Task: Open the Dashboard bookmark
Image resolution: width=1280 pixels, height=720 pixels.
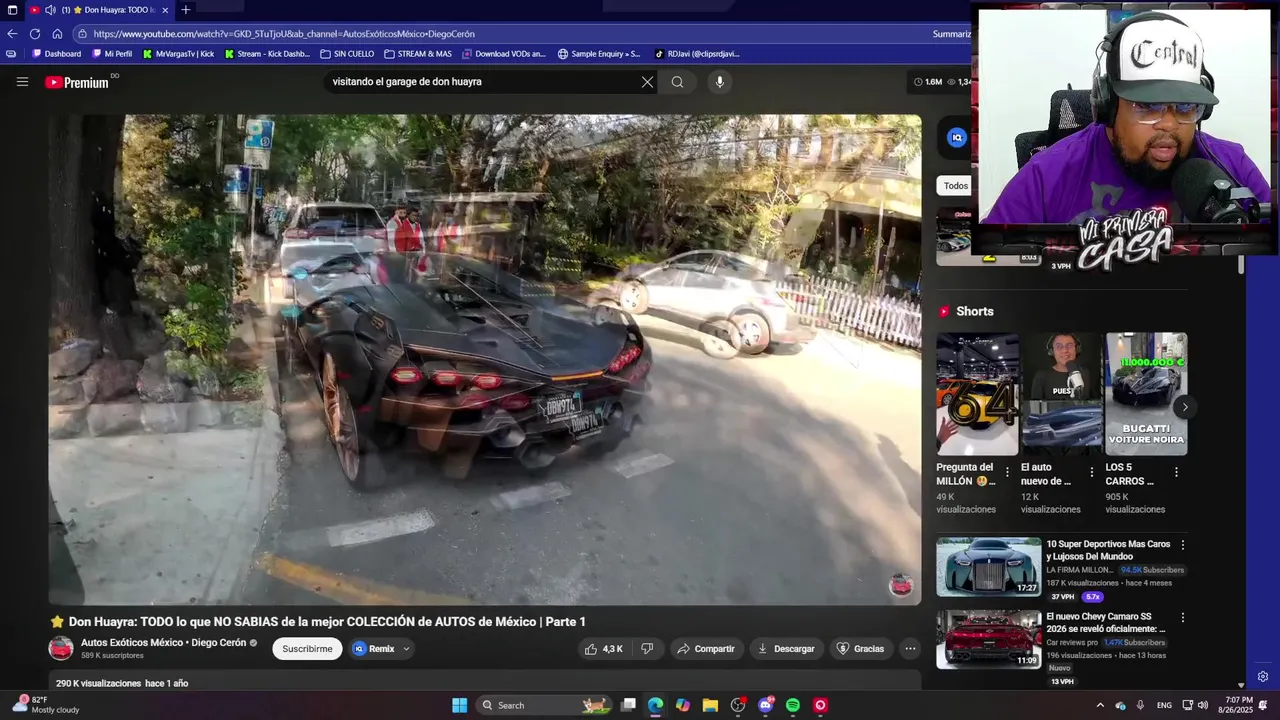Action: point(57,54)
